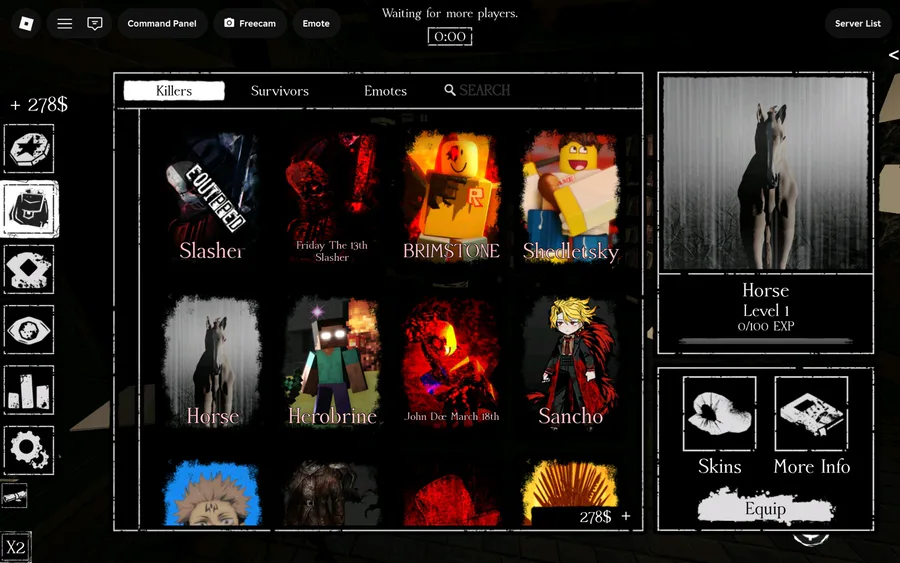Open the More Info book icon
This screenshot has width=900, height=563.
tap(811, 413)
